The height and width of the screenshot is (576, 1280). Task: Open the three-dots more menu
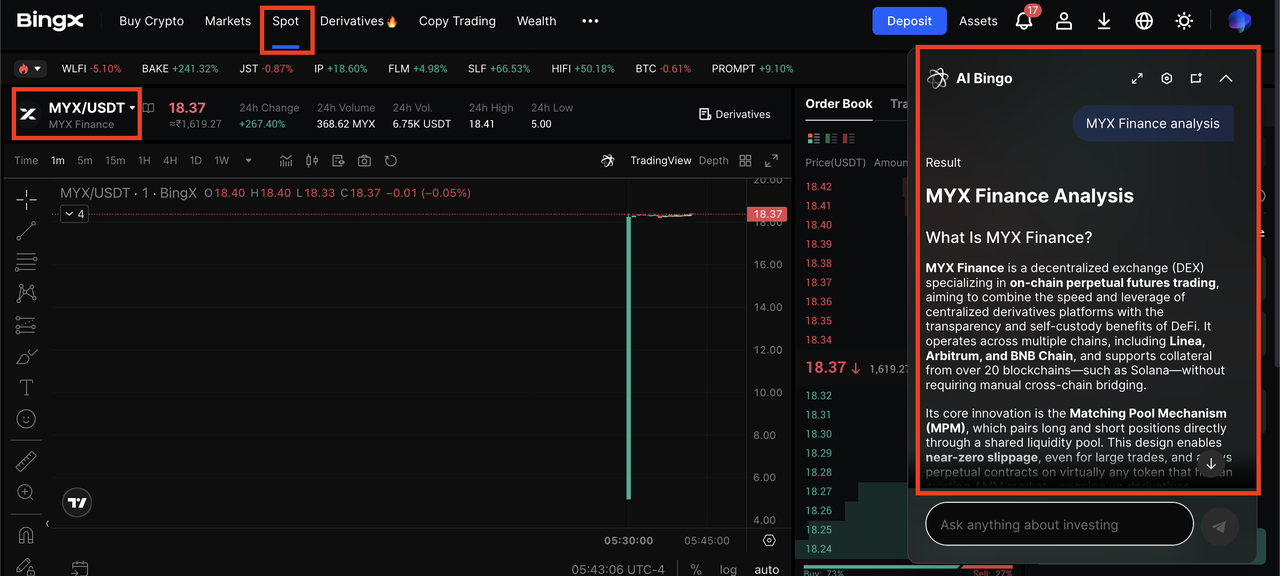point(590,21)
